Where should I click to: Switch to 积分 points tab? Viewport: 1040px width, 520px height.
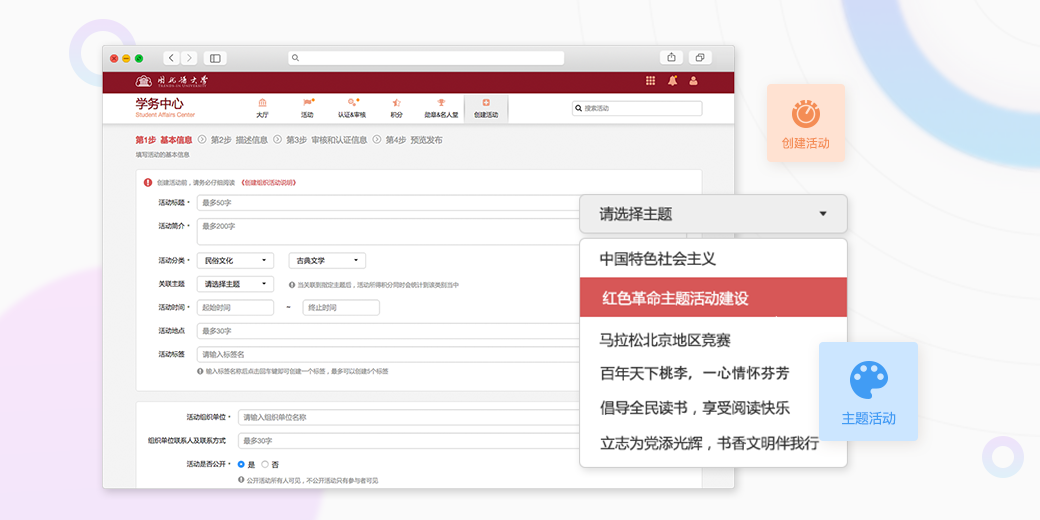click(x=396, y=108)
